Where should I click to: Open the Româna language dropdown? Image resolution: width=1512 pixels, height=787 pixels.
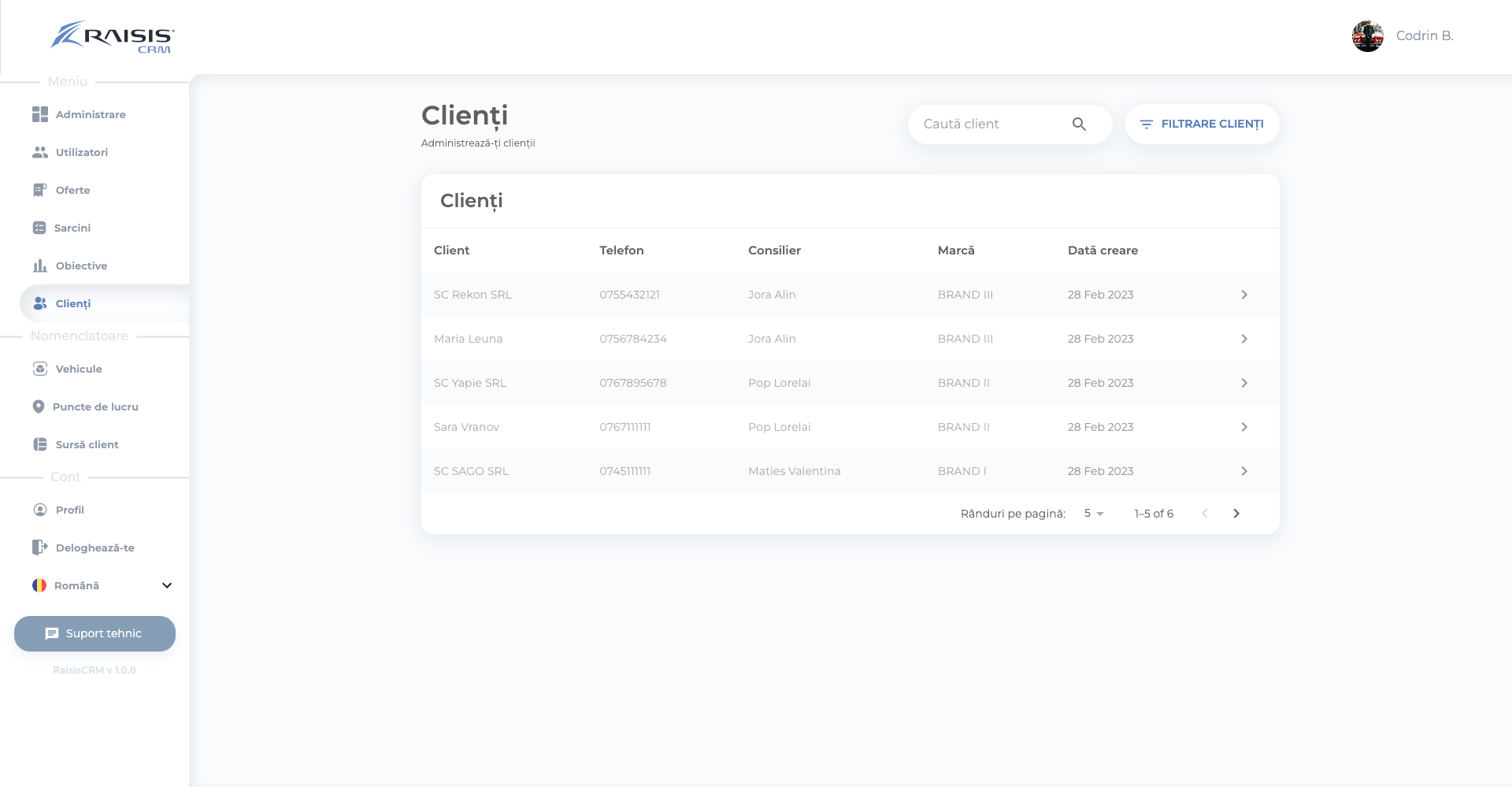click(x=166, y=585)
